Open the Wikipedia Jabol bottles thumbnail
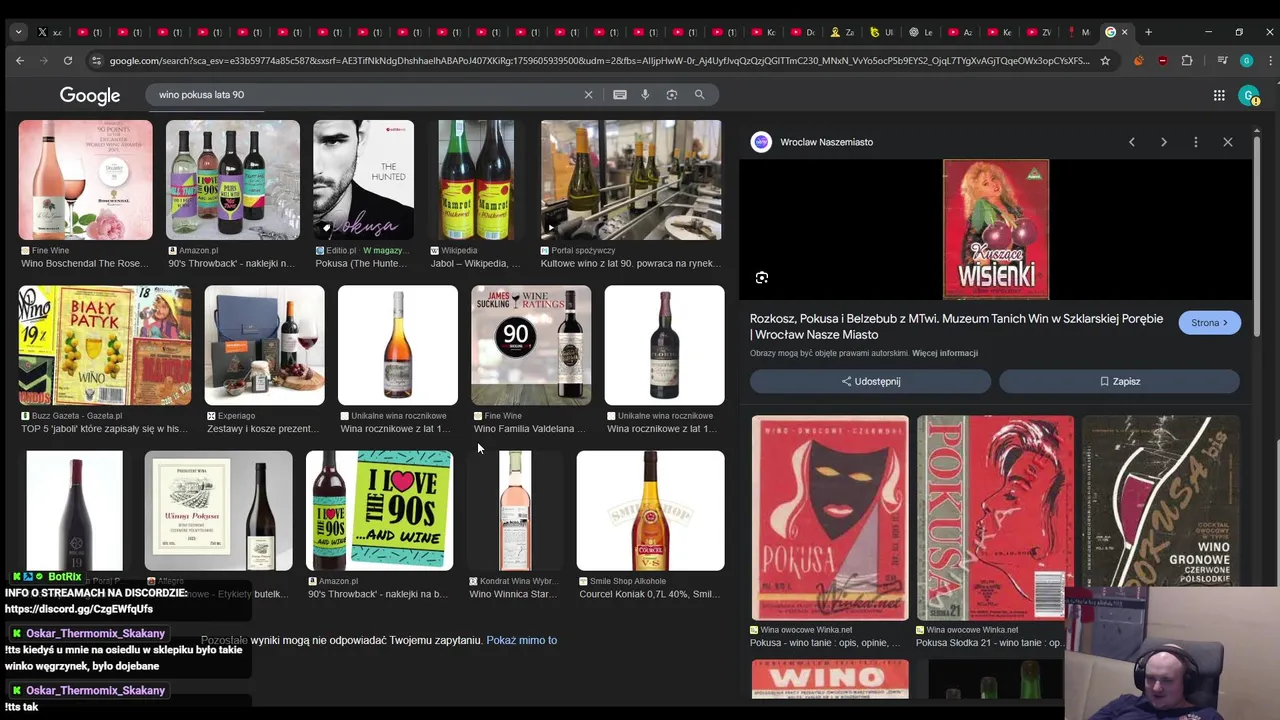The height and width of the screenshot is (720, 1280). click(477, 180)
